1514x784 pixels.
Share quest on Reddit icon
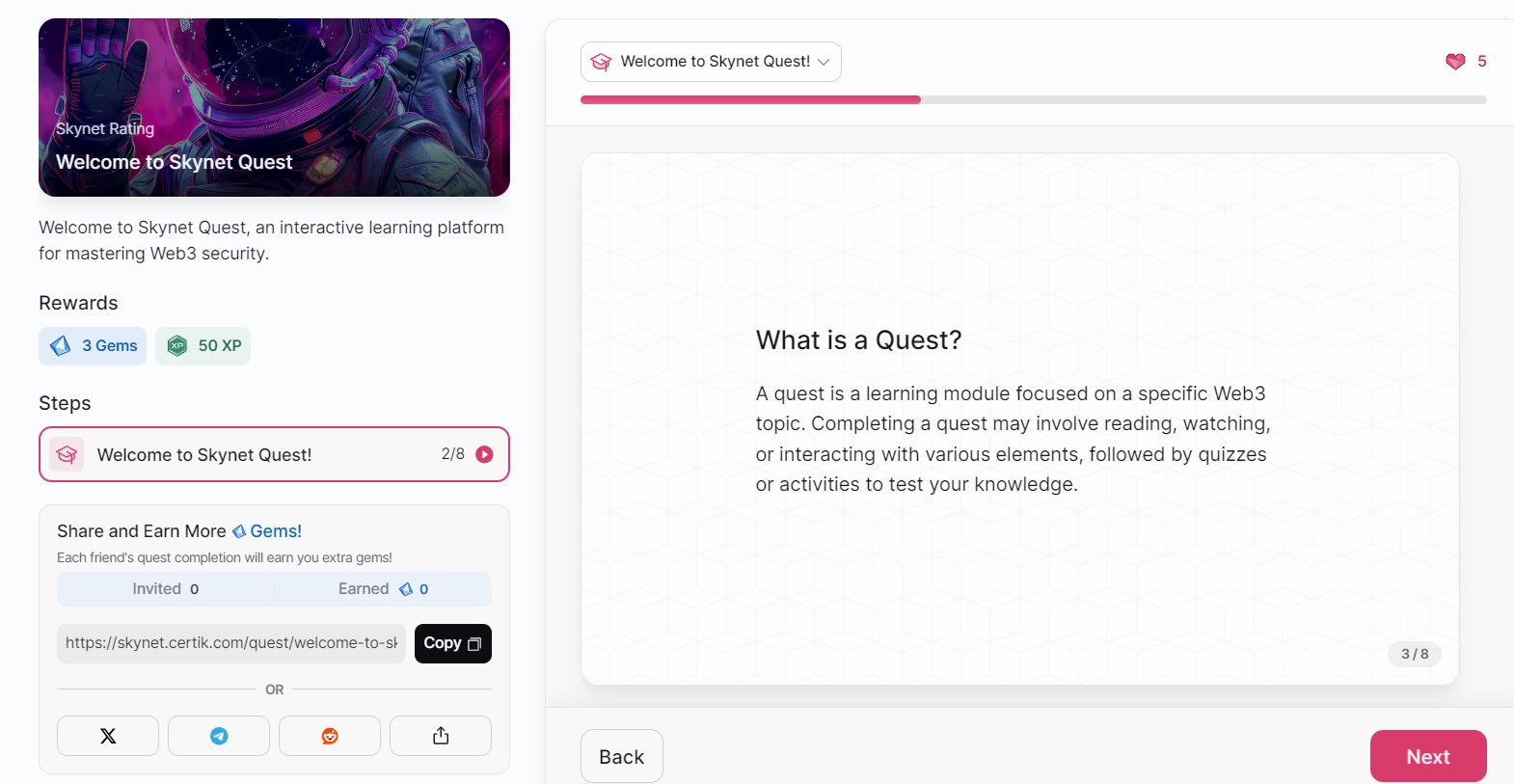(x=330, y=736)
